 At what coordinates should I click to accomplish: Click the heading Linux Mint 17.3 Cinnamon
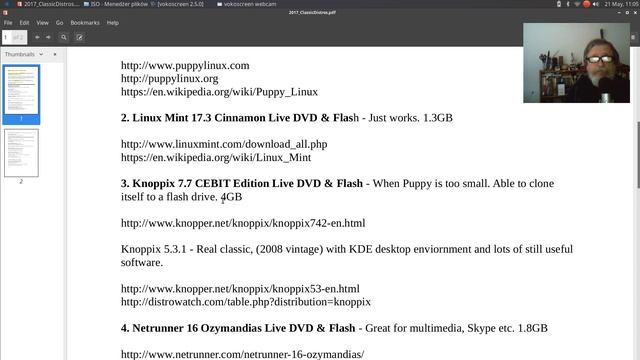240,118
